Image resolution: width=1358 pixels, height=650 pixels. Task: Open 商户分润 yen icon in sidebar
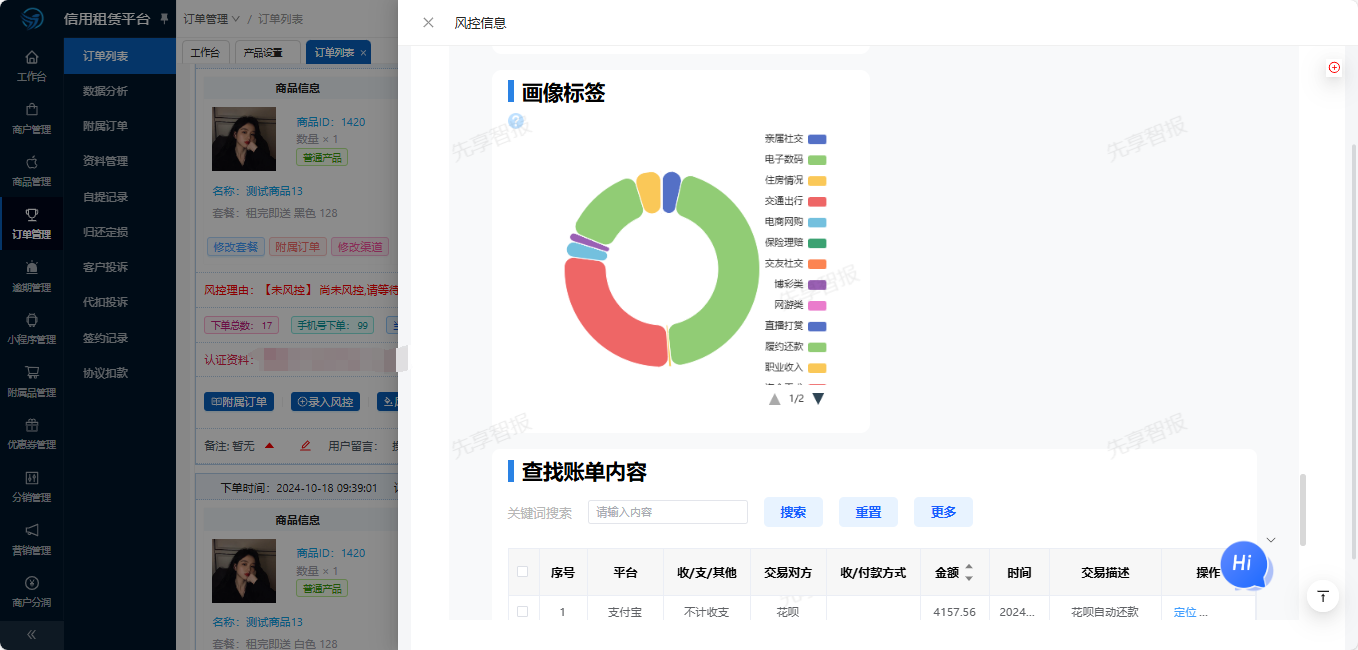32,582
